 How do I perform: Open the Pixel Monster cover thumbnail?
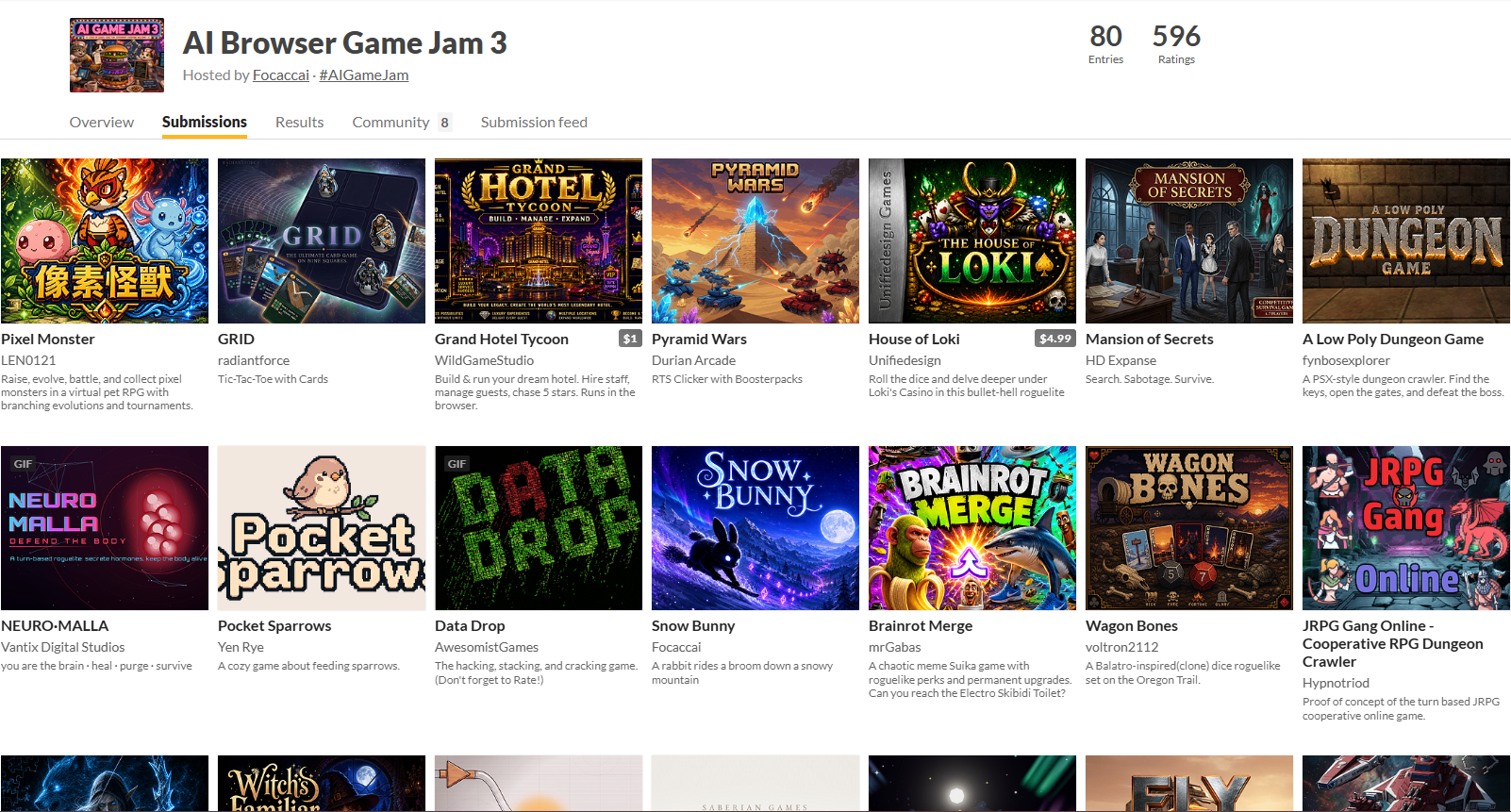click(105, 241)
